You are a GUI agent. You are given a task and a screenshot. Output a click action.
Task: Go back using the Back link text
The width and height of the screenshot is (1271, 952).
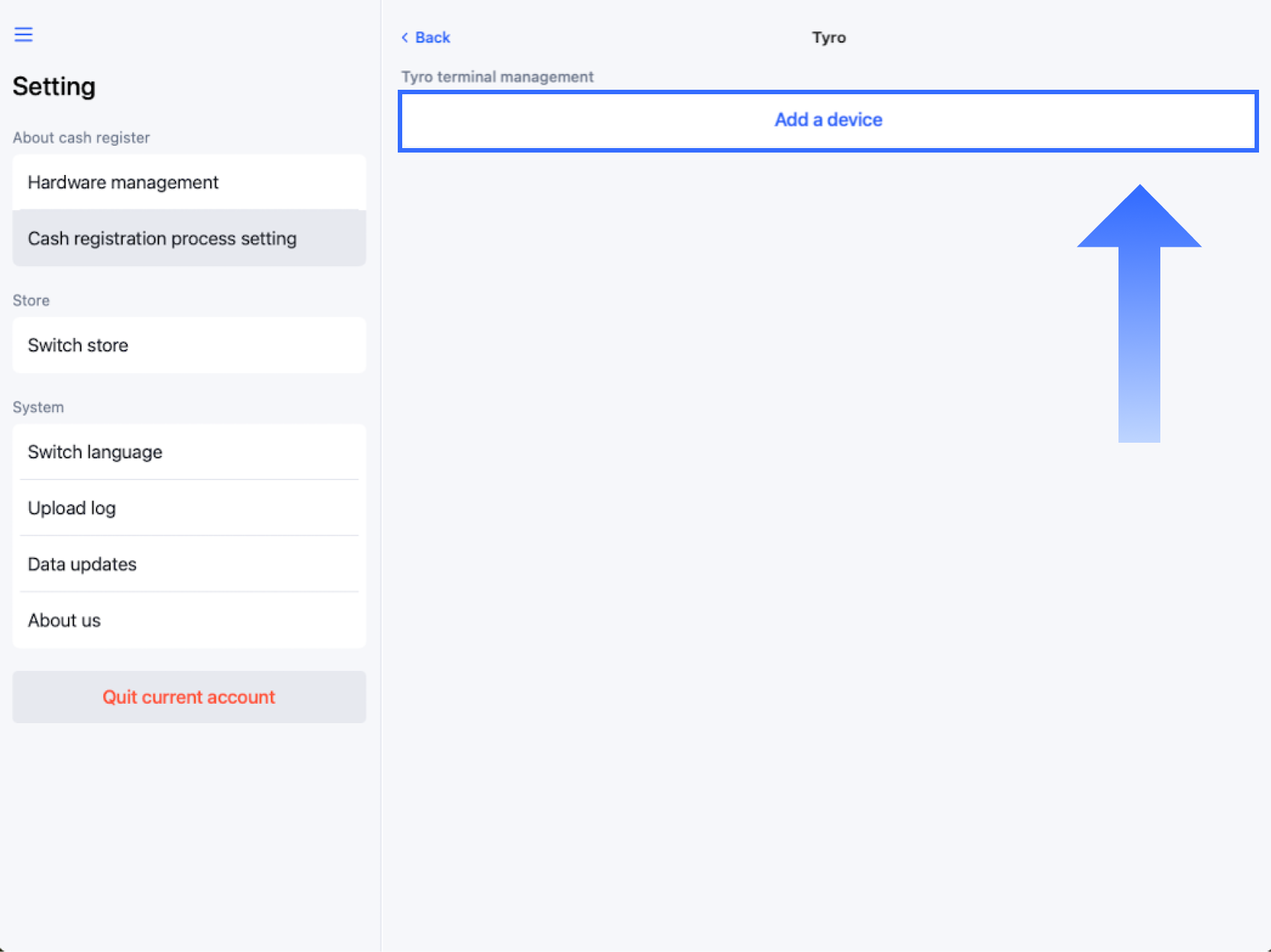tap(433, 37)
